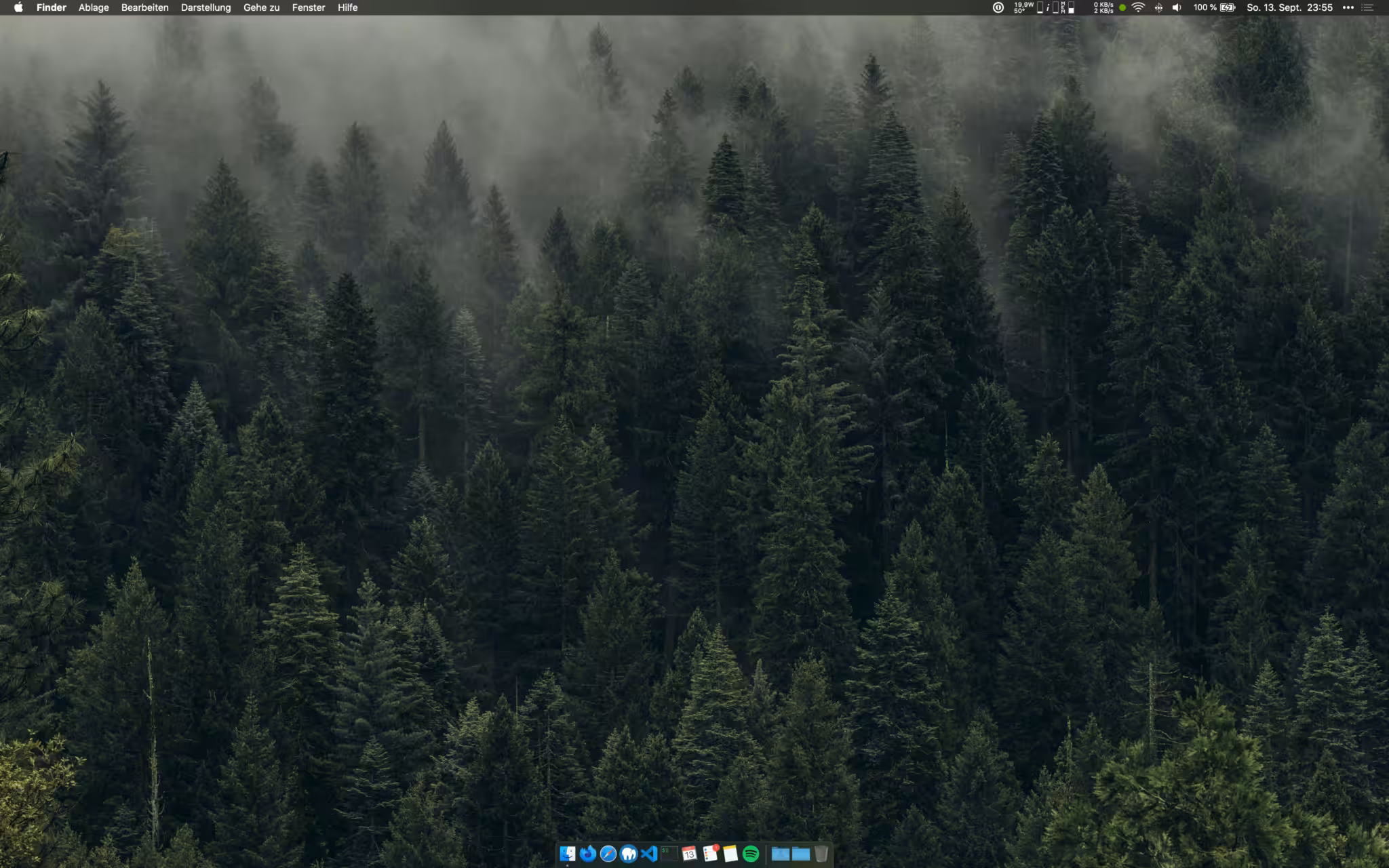Open the volume control in menu bar
This screenshot has height=868, width=1389.
[x=1177, y=7]
